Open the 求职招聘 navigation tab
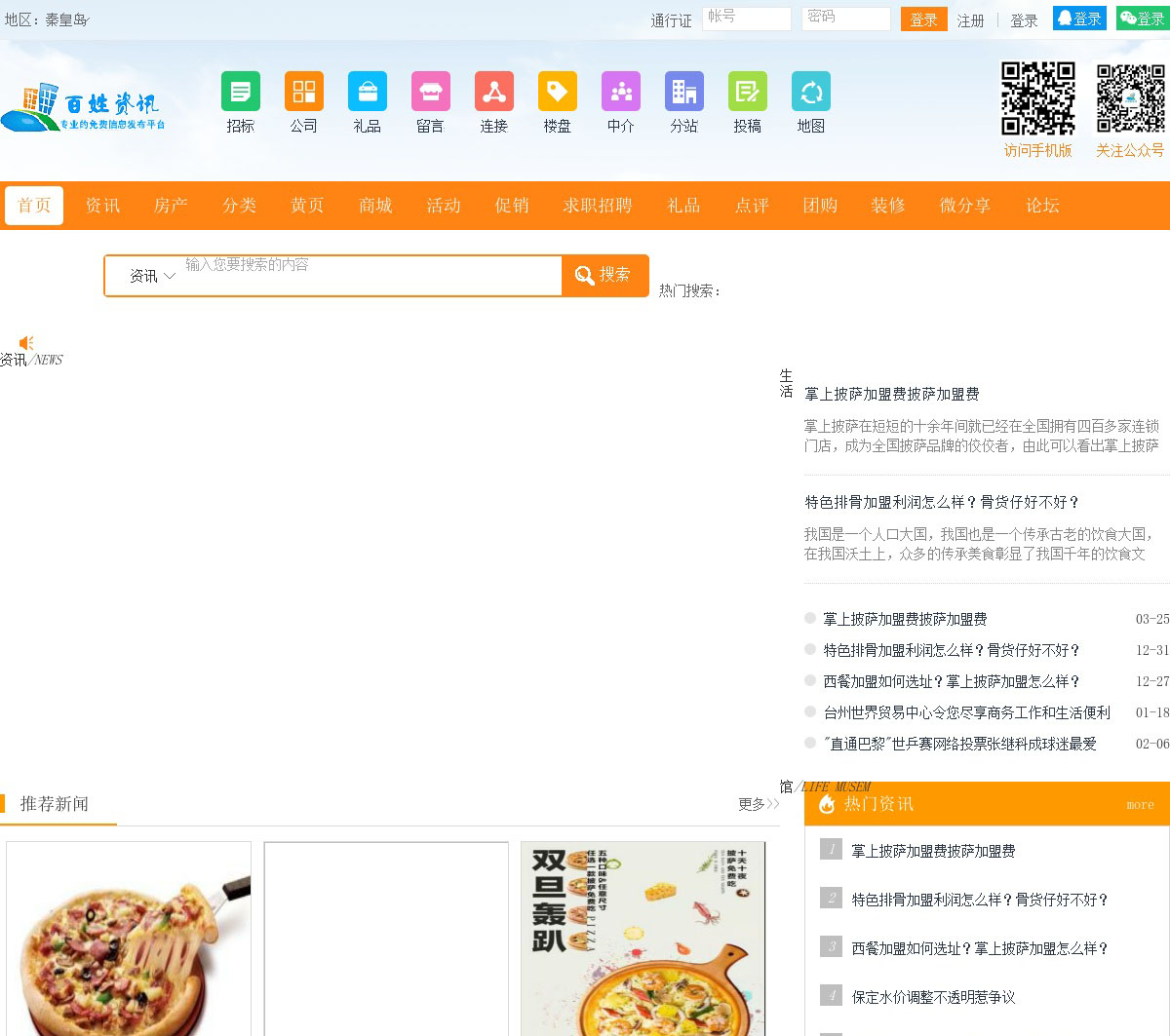1170x1036 pixels. coord(598,206)
